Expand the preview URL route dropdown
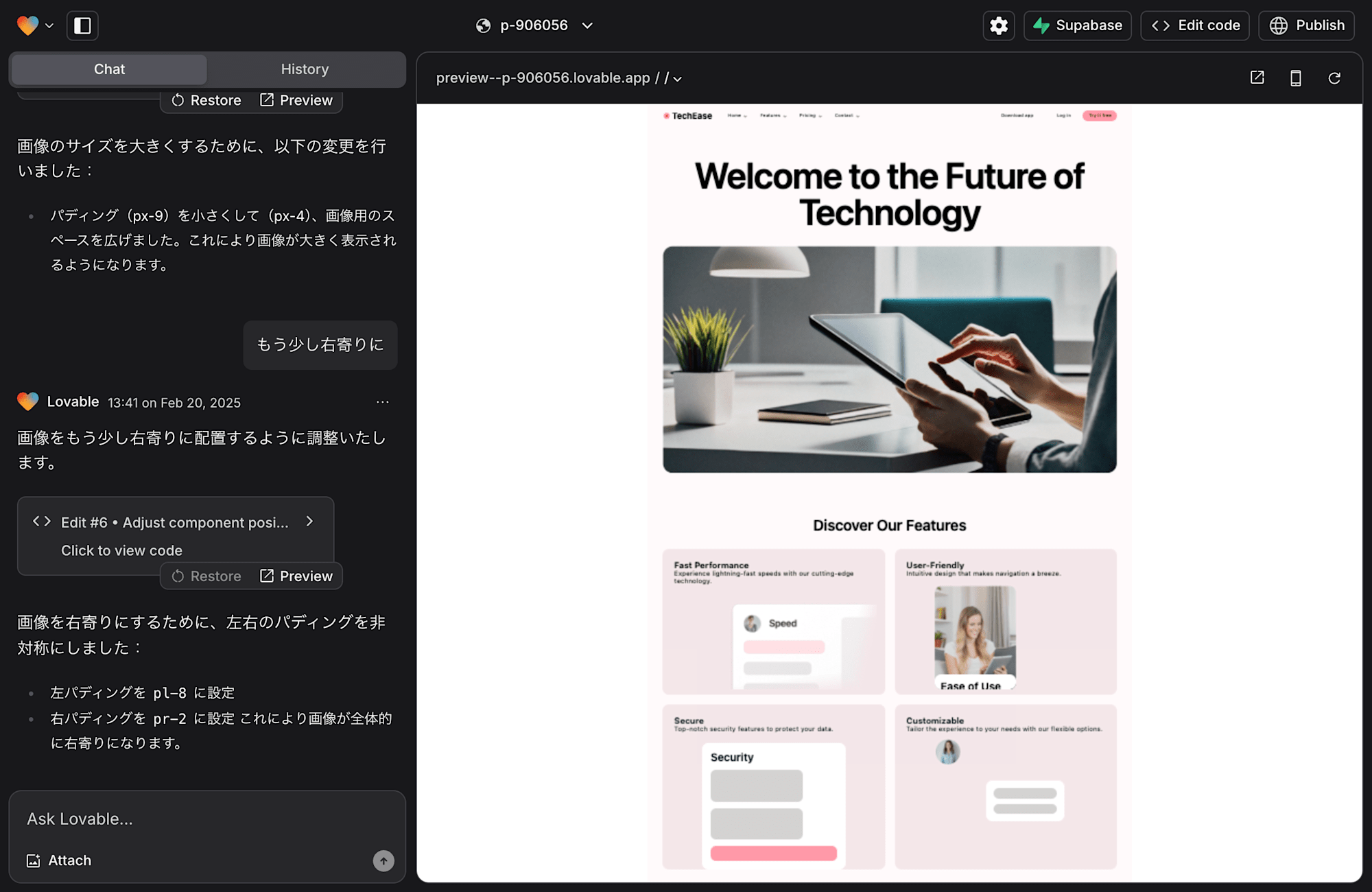Image resolution: width=1372 pixels, height=892 pixels. 677,79
